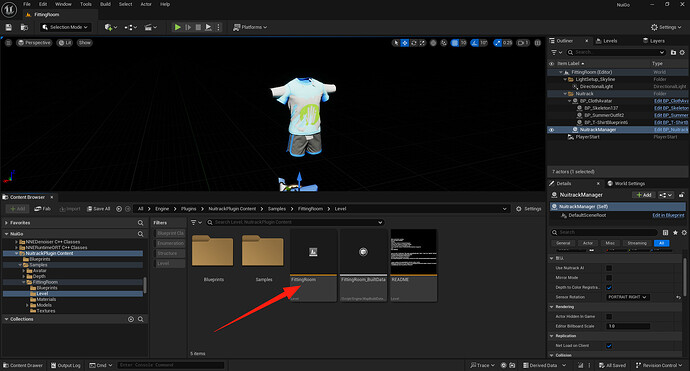Save the current level via the floppy icon
The height and width of the screenshot is (371, 690).
tap(8, 27)
